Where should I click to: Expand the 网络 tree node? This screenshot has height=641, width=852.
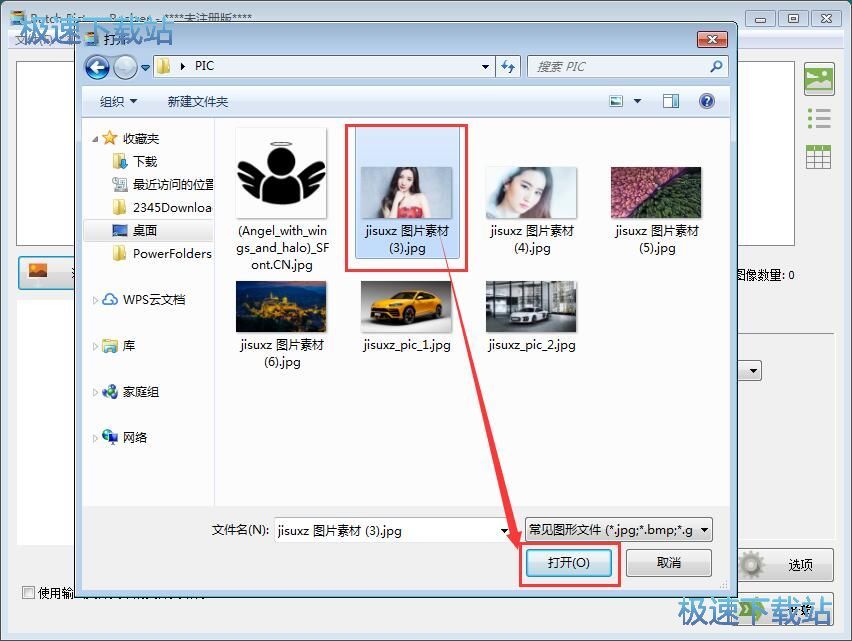point(95,438)
